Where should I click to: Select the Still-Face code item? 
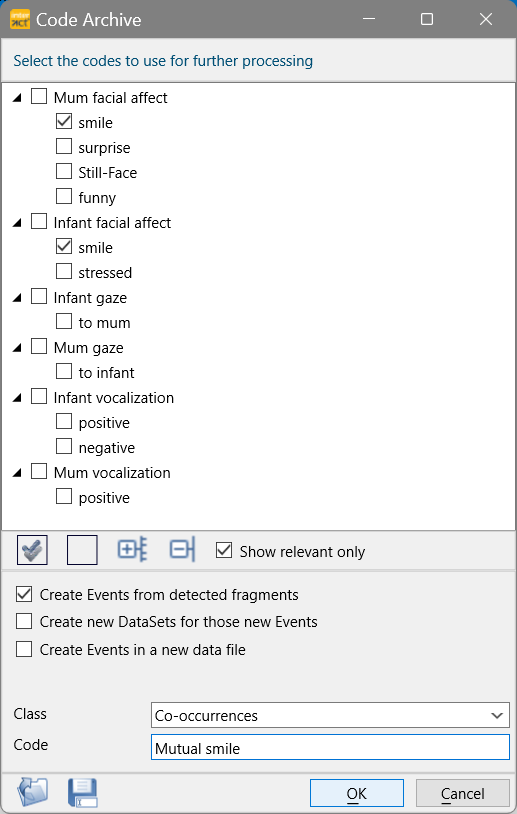pos(107,173)
